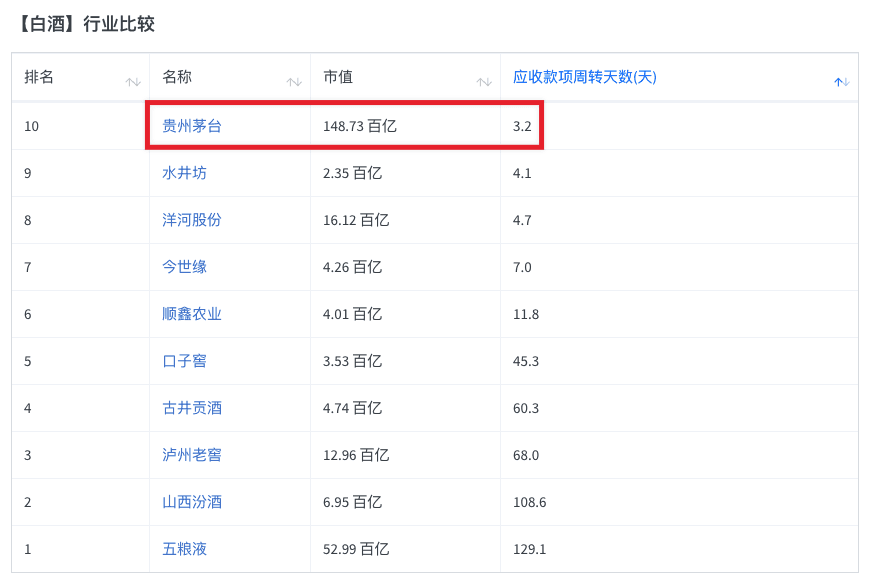This screenshot has width=872, height=583.
Task: Click the 市值 column header text
Action: [x=338, y=77]
